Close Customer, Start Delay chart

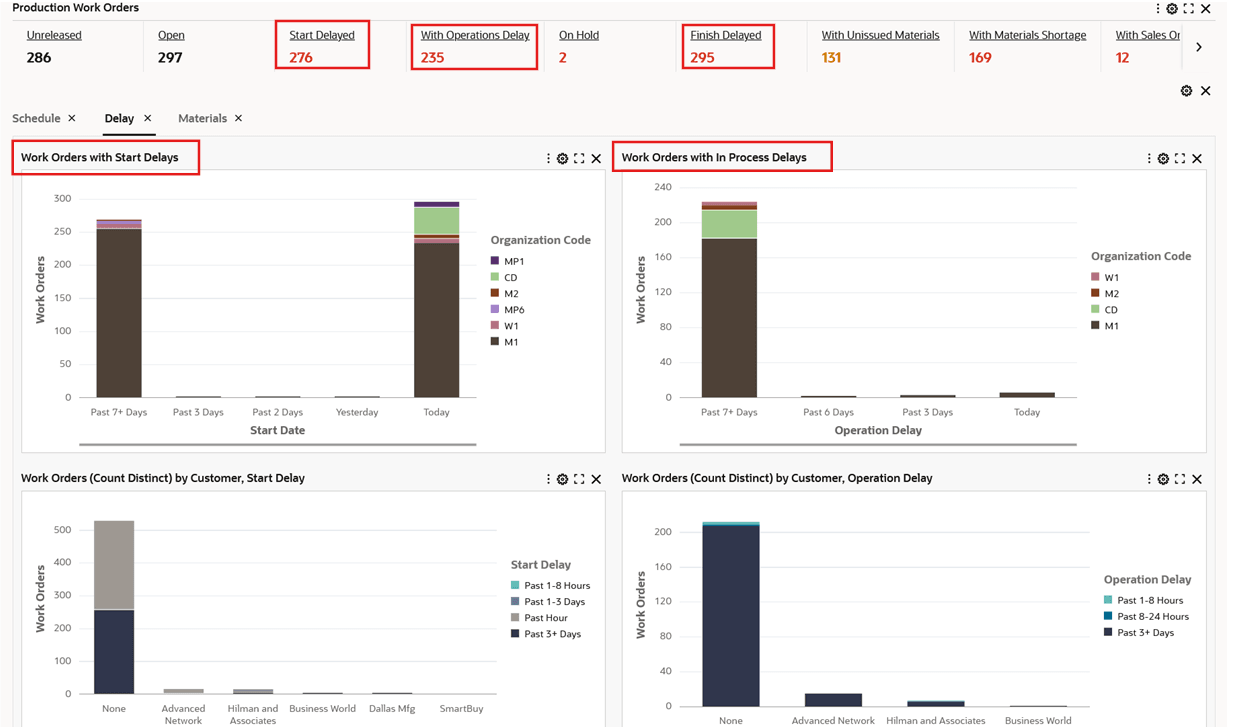click(597, 479)
